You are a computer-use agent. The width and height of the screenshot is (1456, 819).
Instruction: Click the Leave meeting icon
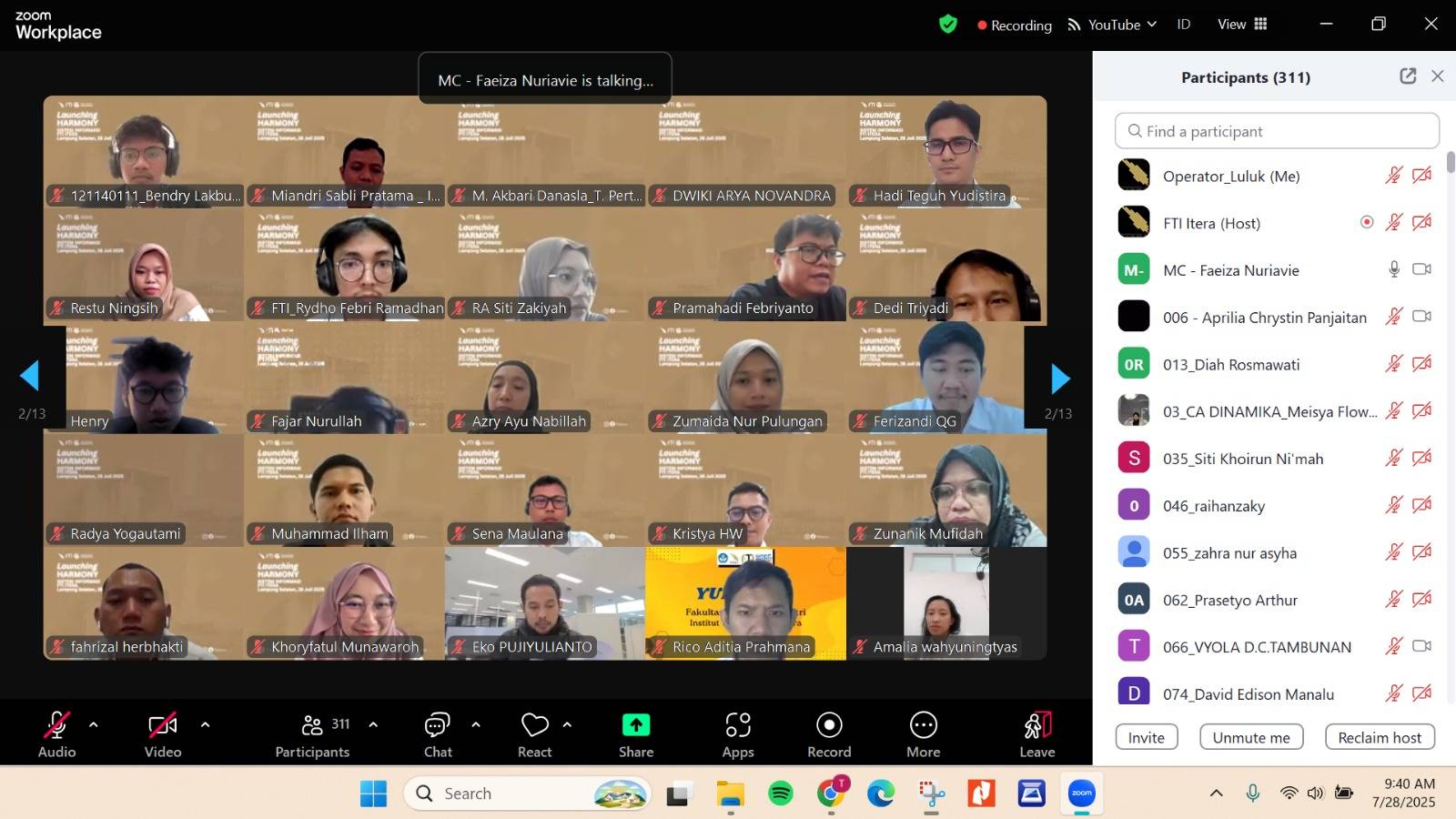point(1037,725)
